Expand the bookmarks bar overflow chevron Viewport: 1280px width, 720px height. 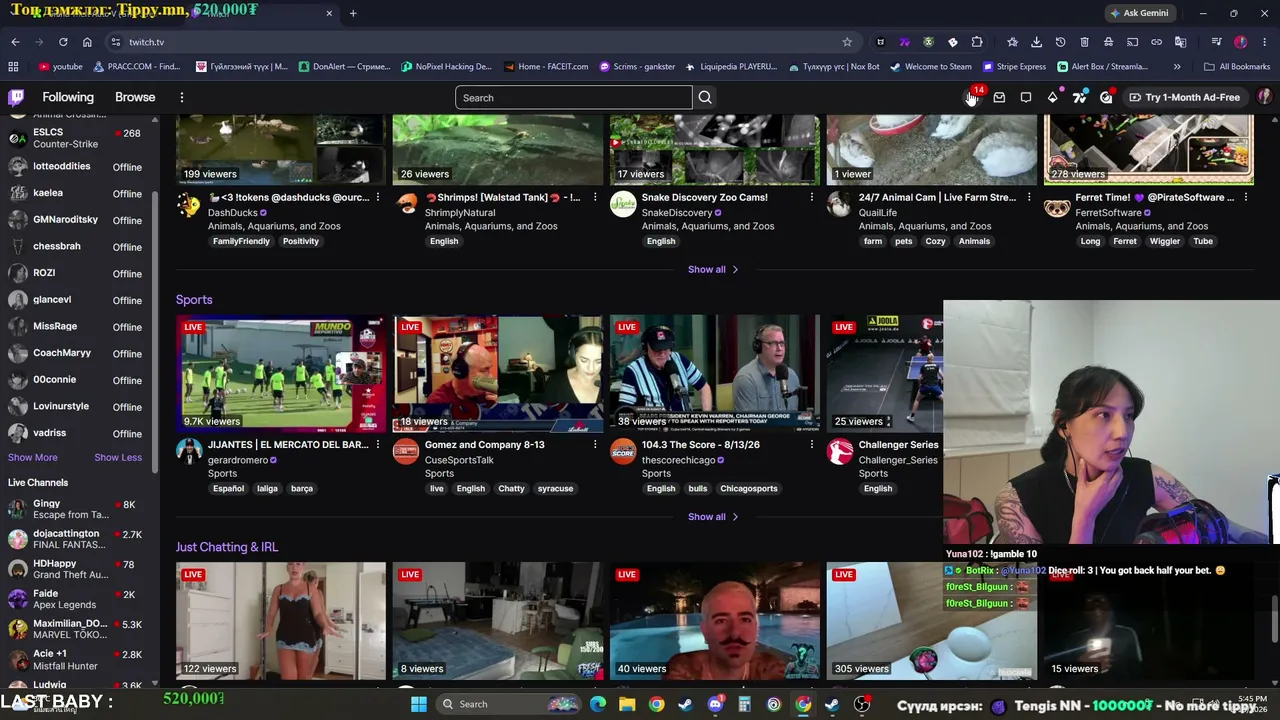point(1177,67)
